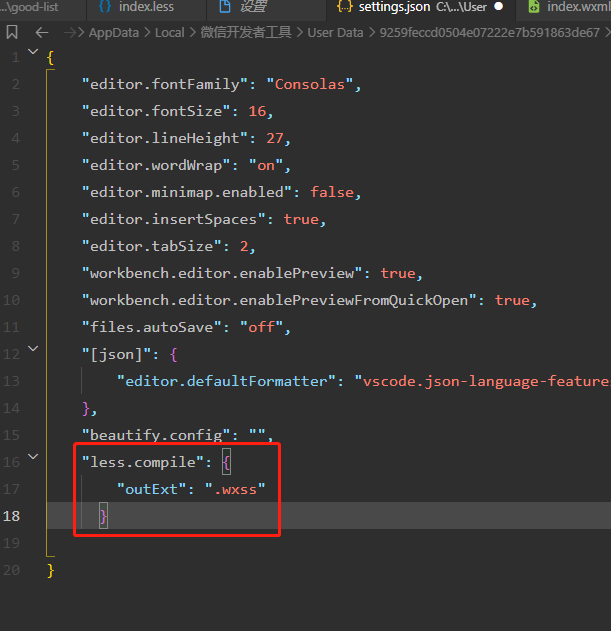
Task: Click the settings.json braces icon
Action: [345, 6]
